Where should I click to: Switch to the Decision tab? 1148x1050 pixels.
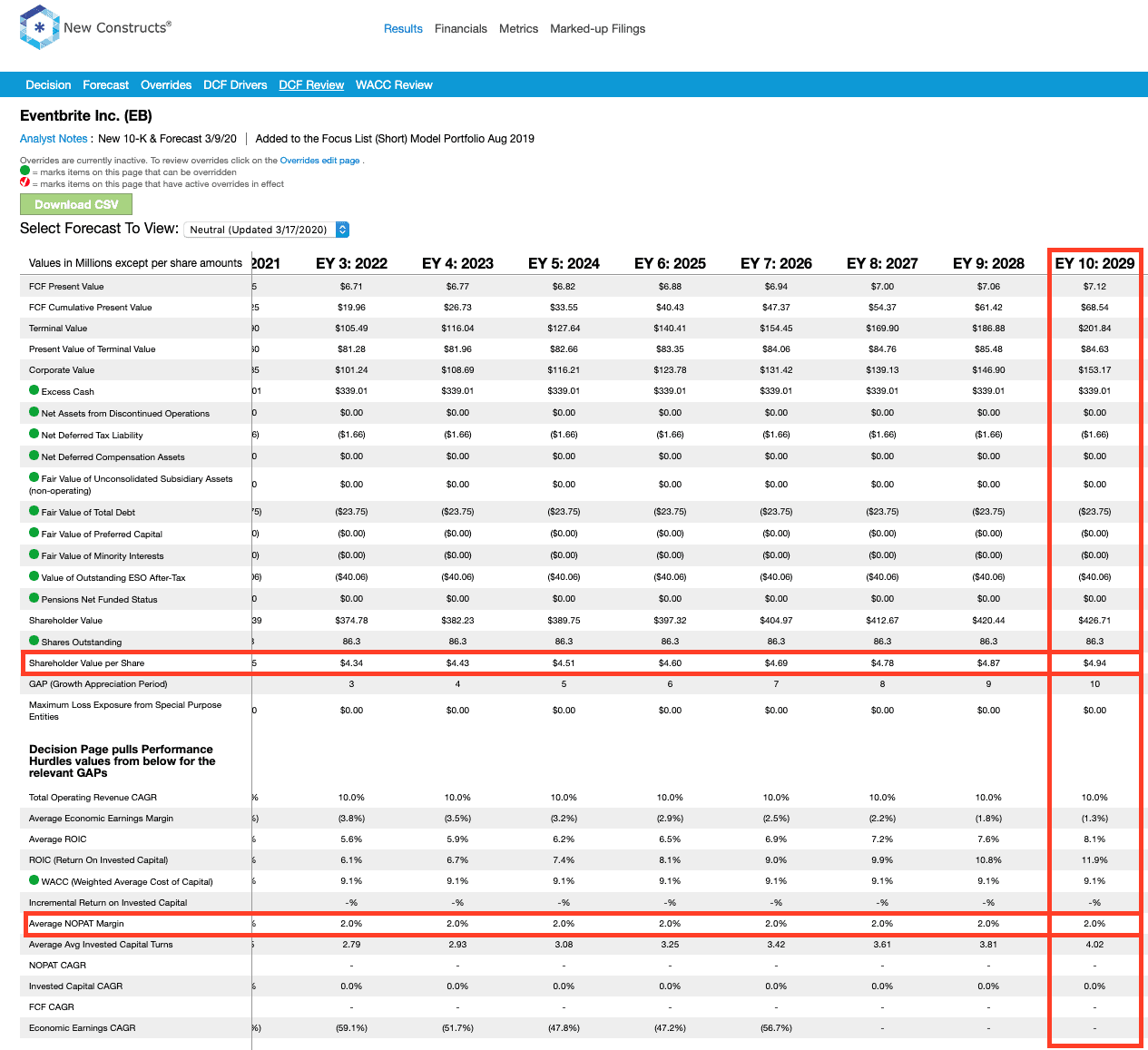[48, 85]
